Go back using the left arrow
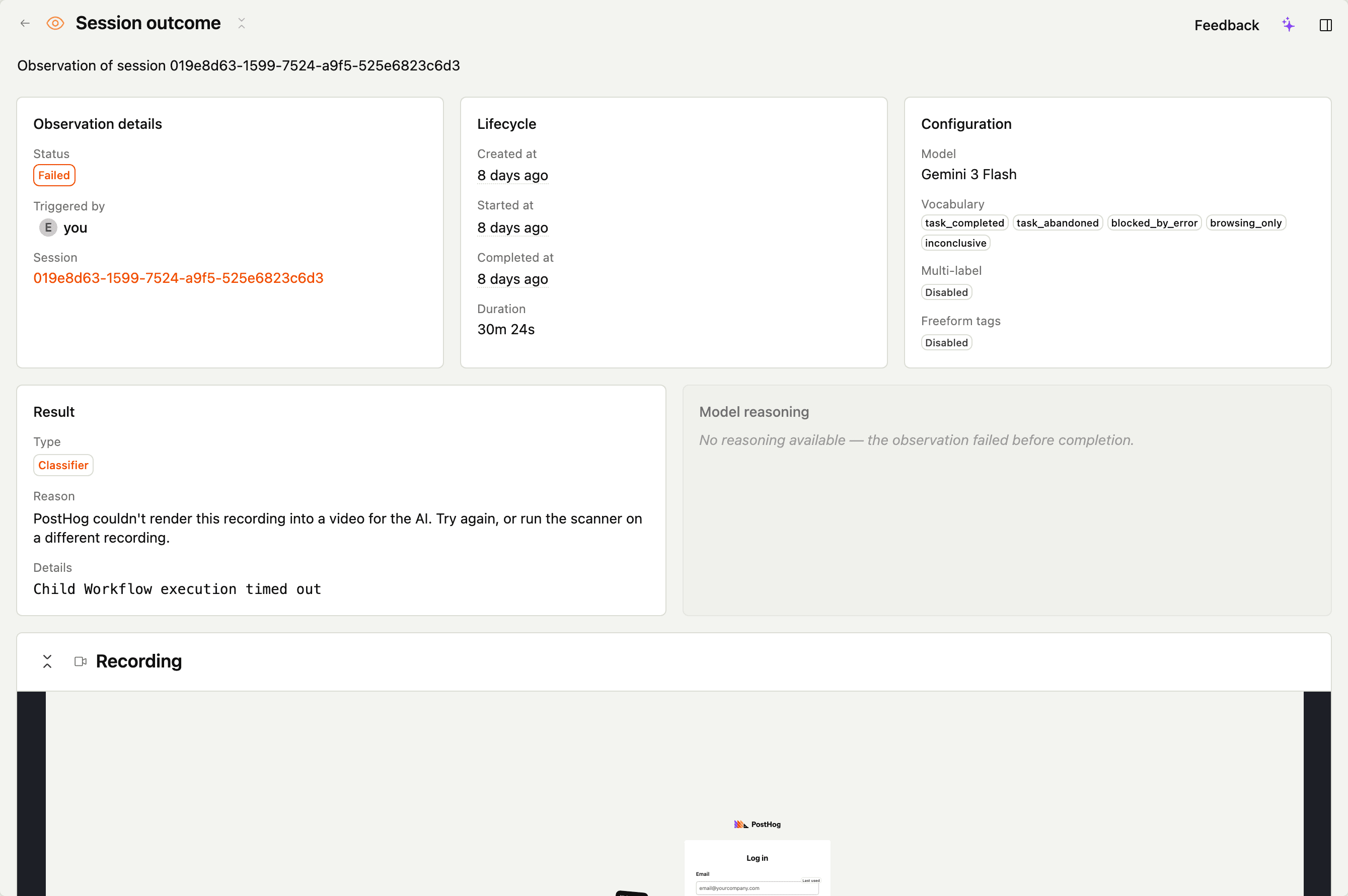Viewport: 1348px width, 896px height. tap(25, 24)
